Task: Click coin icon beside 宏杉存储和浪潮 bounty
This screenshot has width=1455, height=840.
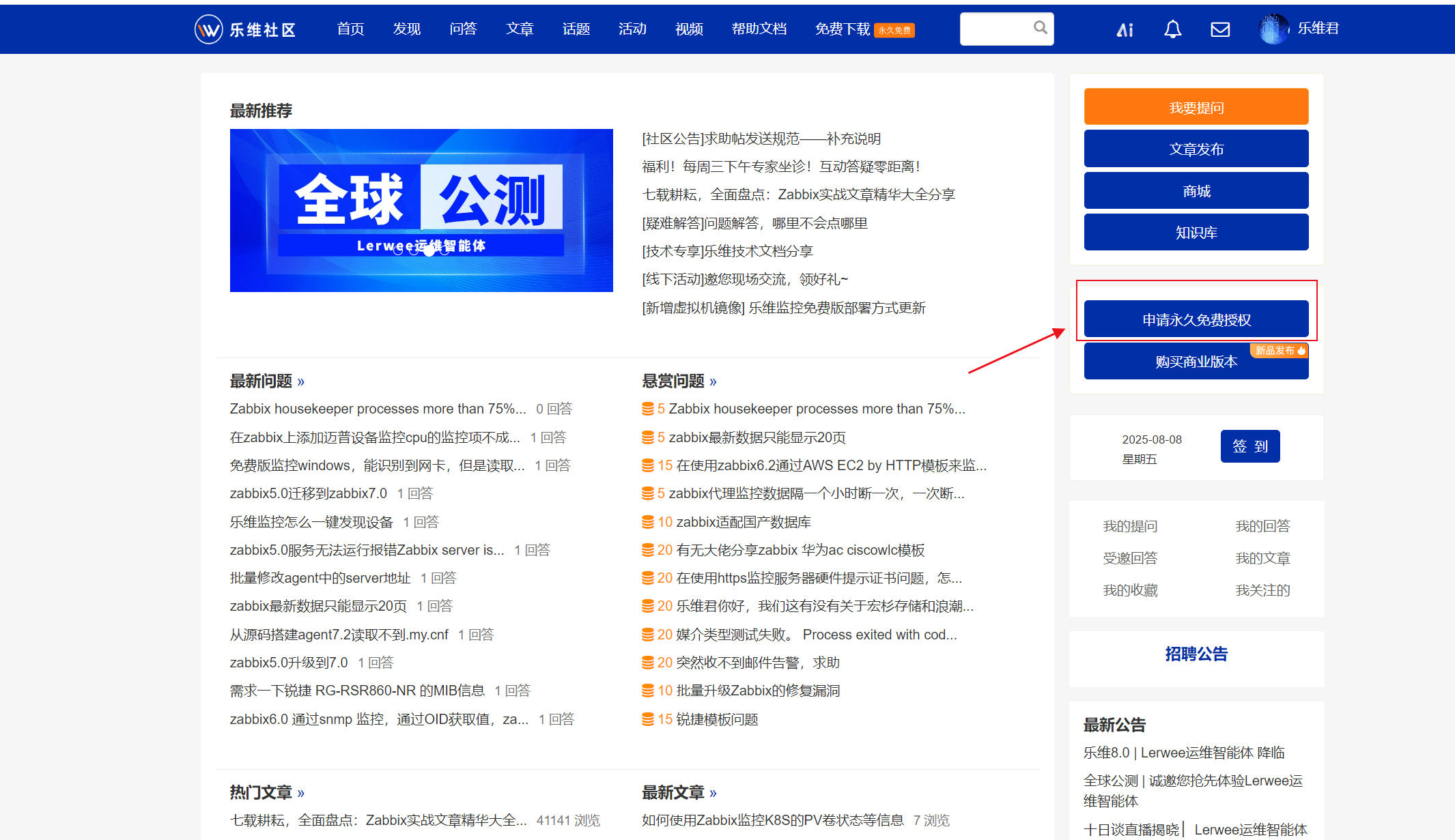Action: (647, 606)
